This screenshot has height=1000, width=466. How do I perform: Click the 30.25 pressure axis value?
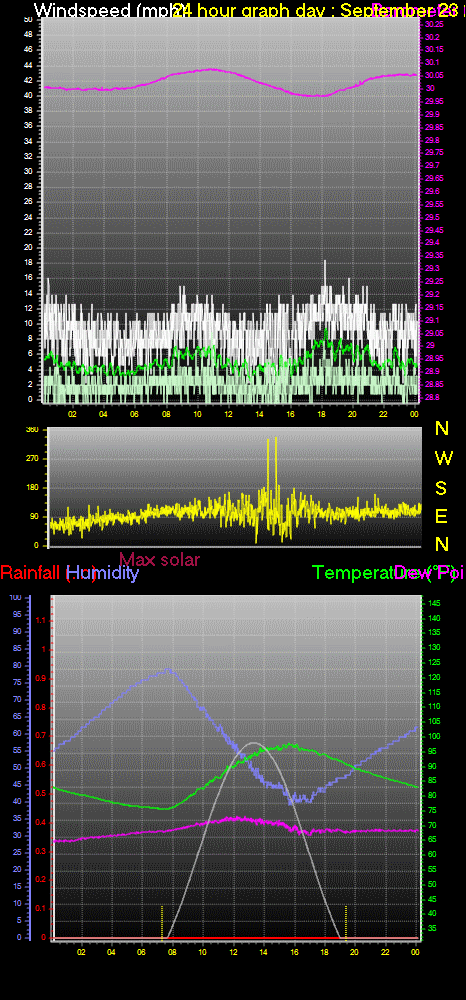click(433, 24)
